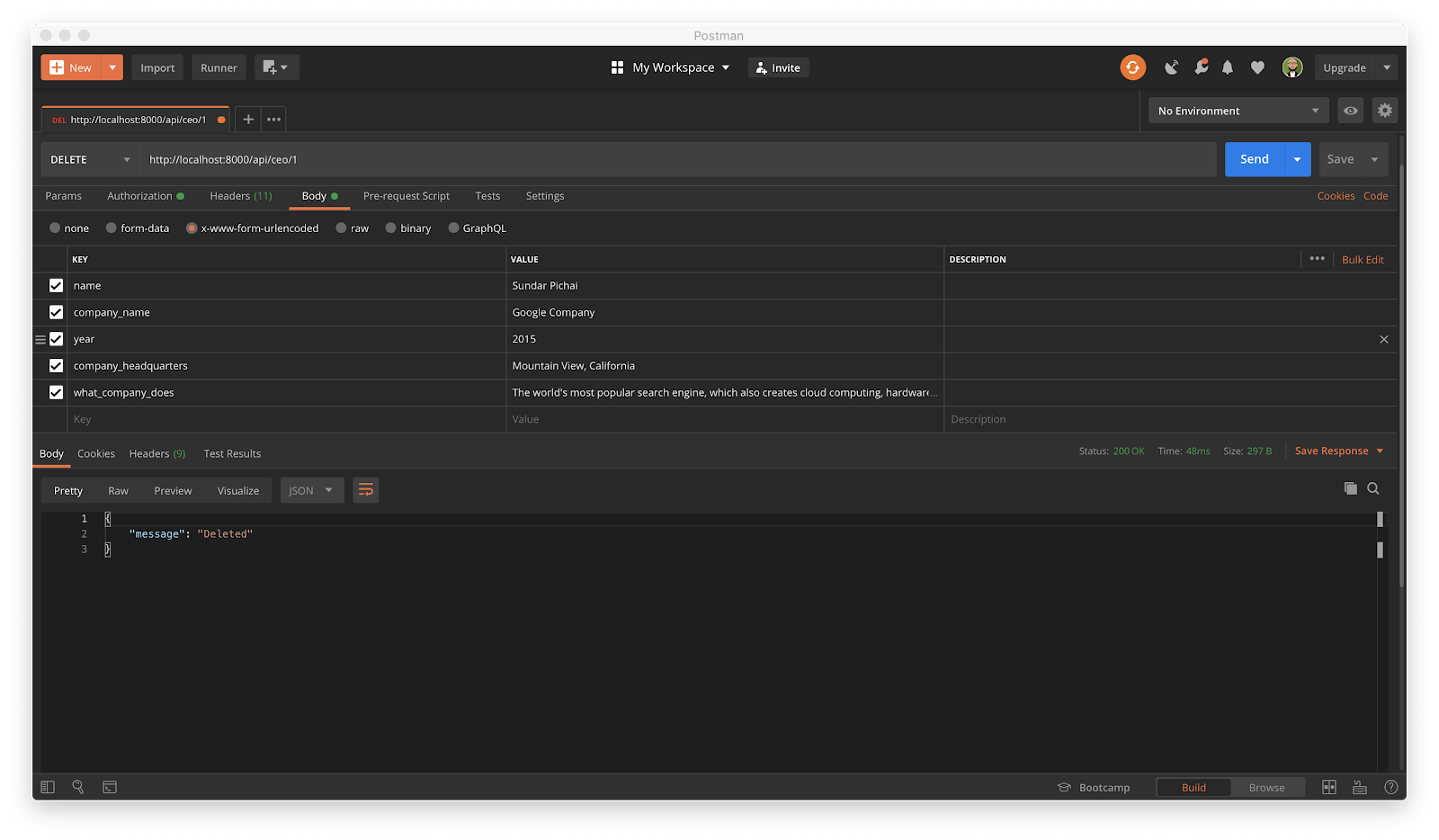Screen dimensions: 1439x840
Task: Open the Postman console icon
Action: [110, 787]
